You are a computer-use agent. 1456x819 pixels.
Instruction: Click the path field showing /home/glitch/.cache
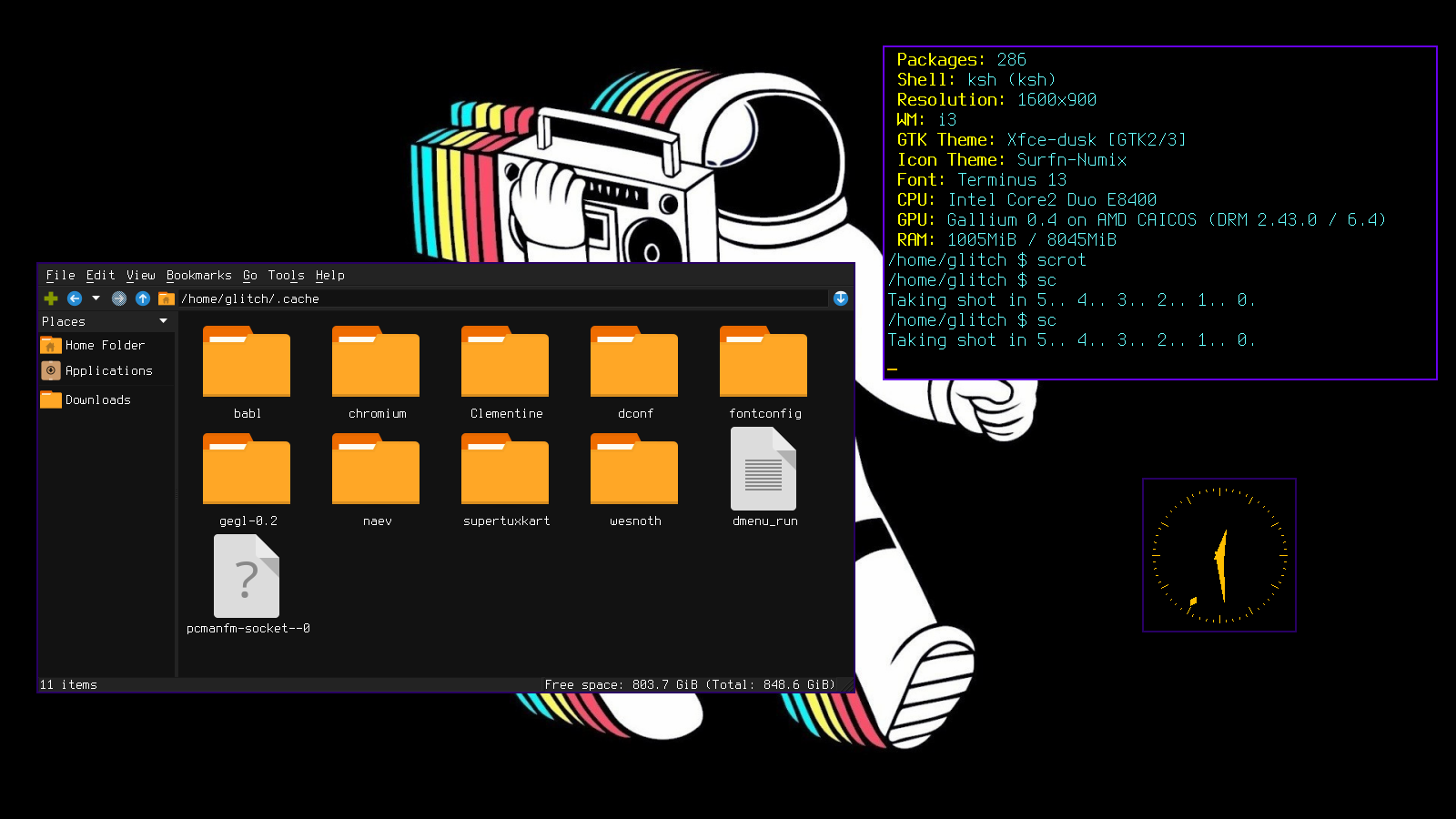[503, 298]
